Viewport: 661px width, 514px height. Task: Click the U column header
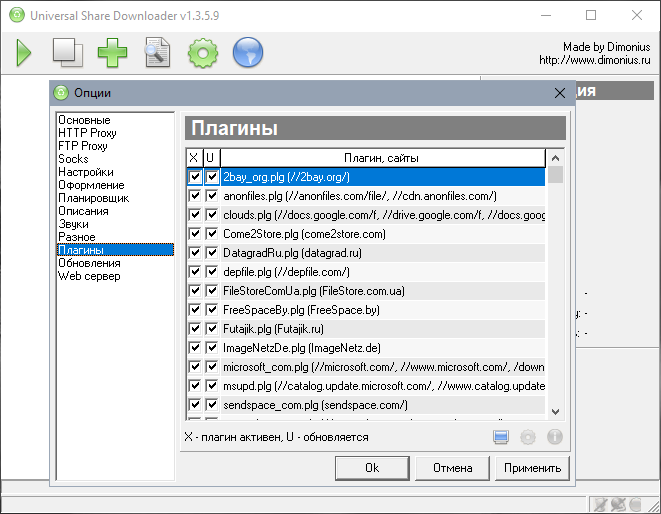[211, 158]
